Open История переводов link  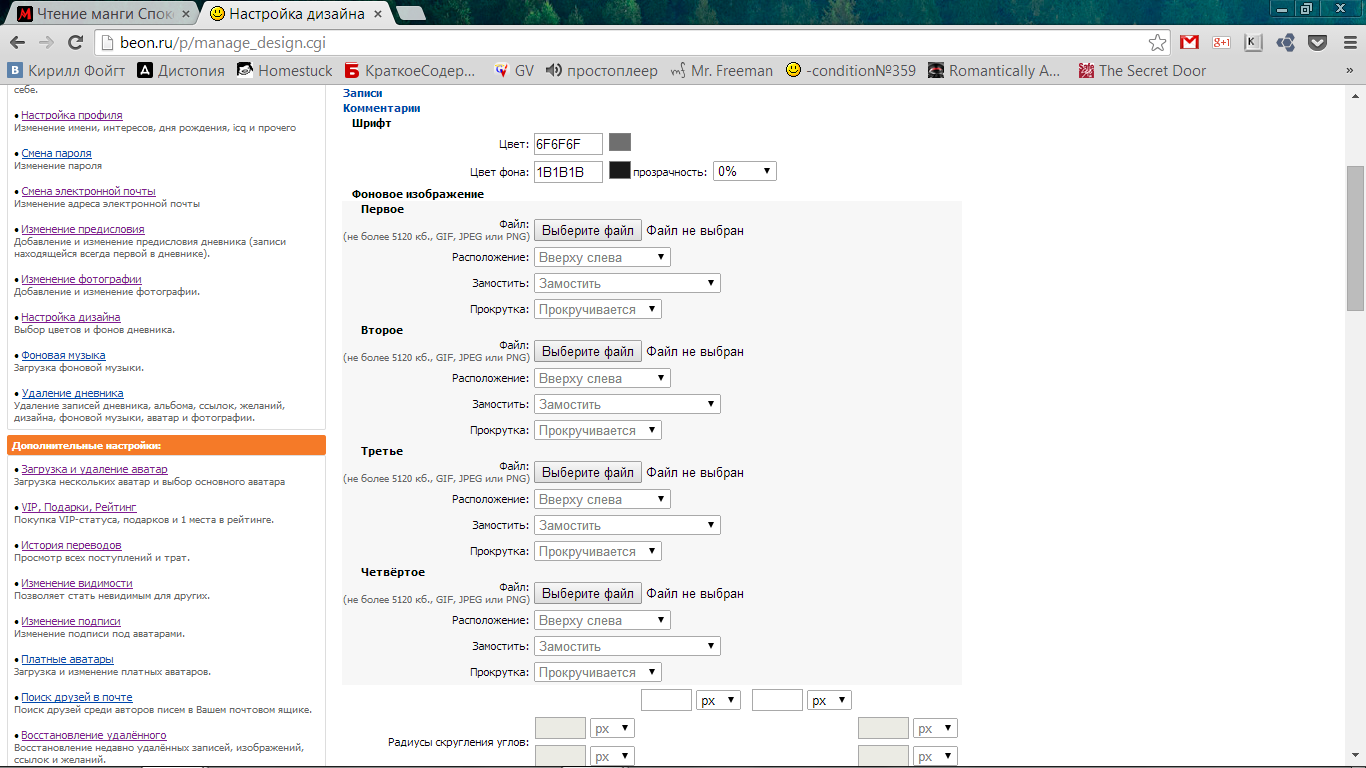(71, 545)
